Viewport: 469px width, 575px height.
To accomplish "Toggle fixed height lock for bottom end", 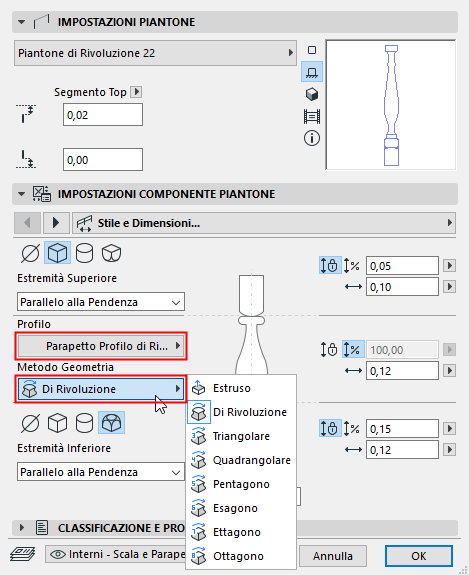I will [329, 428].
